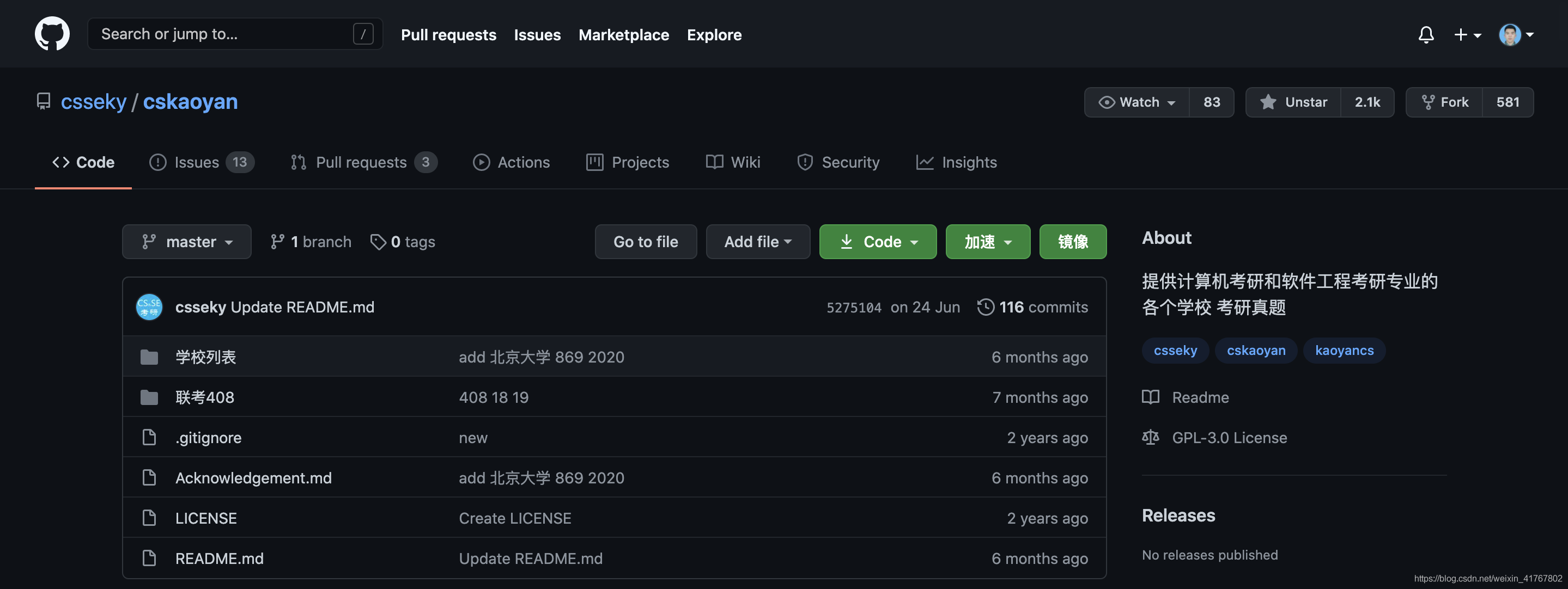The width and height of the screenshot is (1568, 589).
Task: Click the slash shortcut key hint
Action: tap(363, 34)
